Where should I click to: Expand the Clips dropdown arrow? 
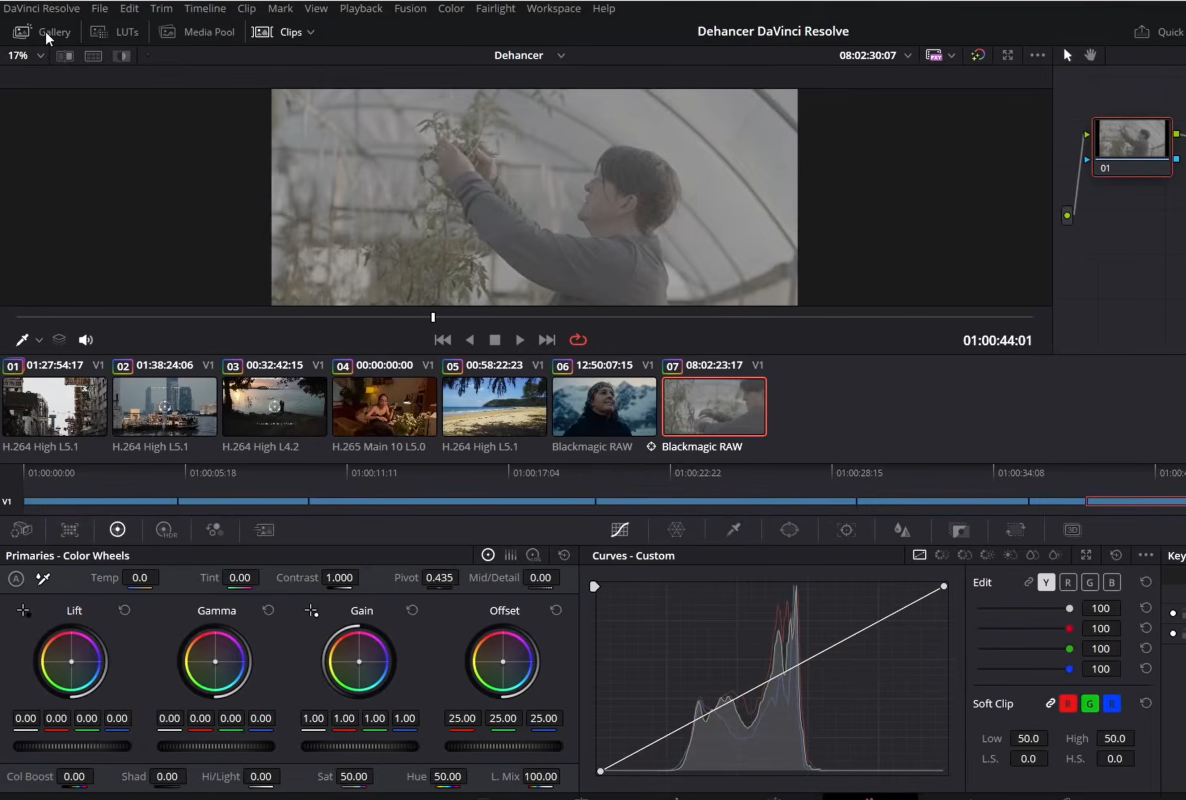pyautogui.click(x=311, y=33)
